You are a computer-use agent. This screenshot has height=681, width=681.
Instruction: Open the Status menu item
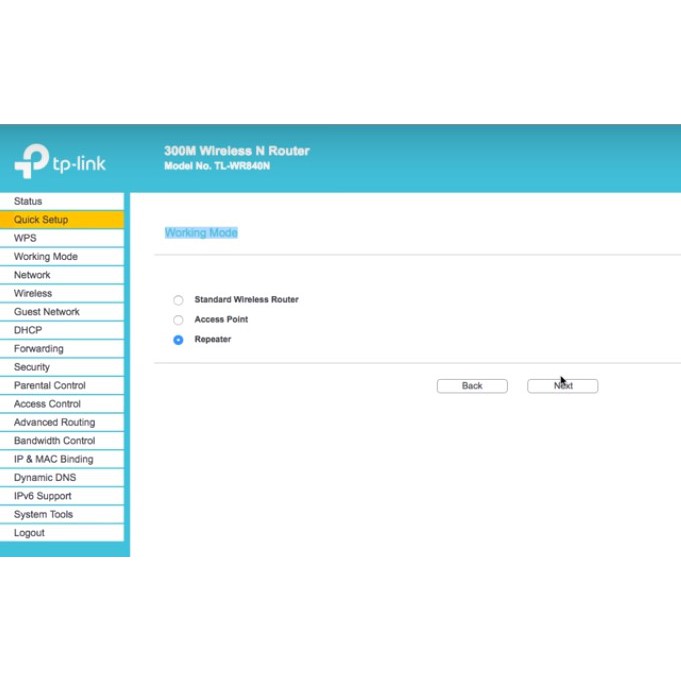click(x=28, y=201)
